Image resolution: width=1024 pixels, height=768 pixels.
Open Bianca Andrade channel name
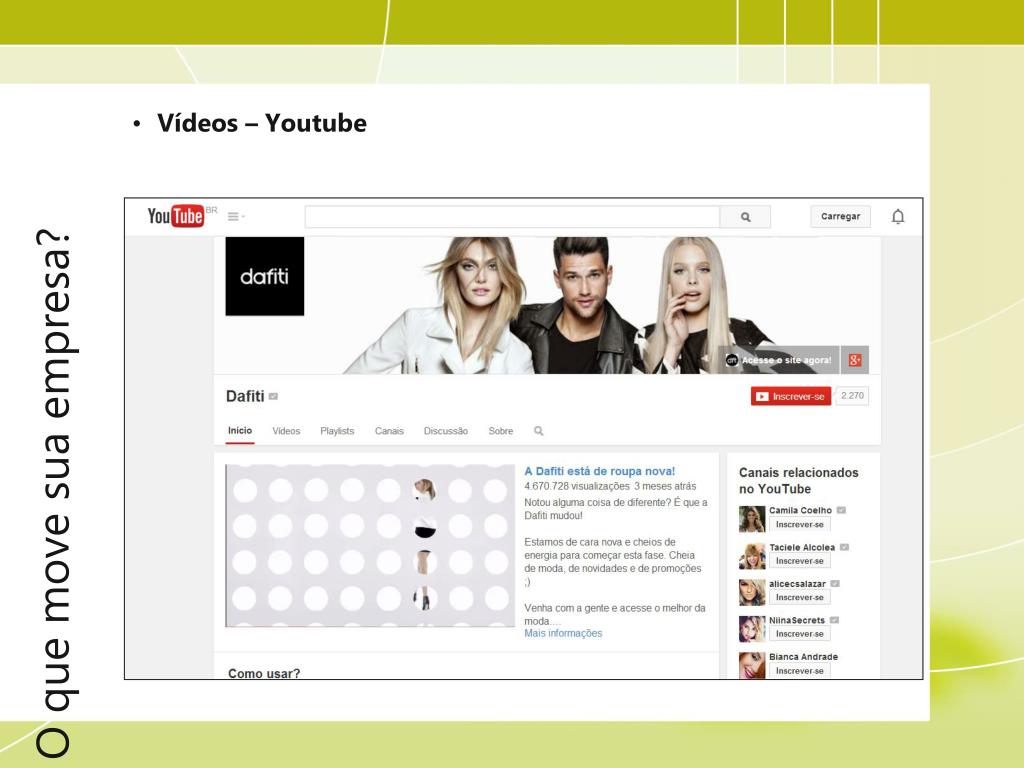(803, 657)
